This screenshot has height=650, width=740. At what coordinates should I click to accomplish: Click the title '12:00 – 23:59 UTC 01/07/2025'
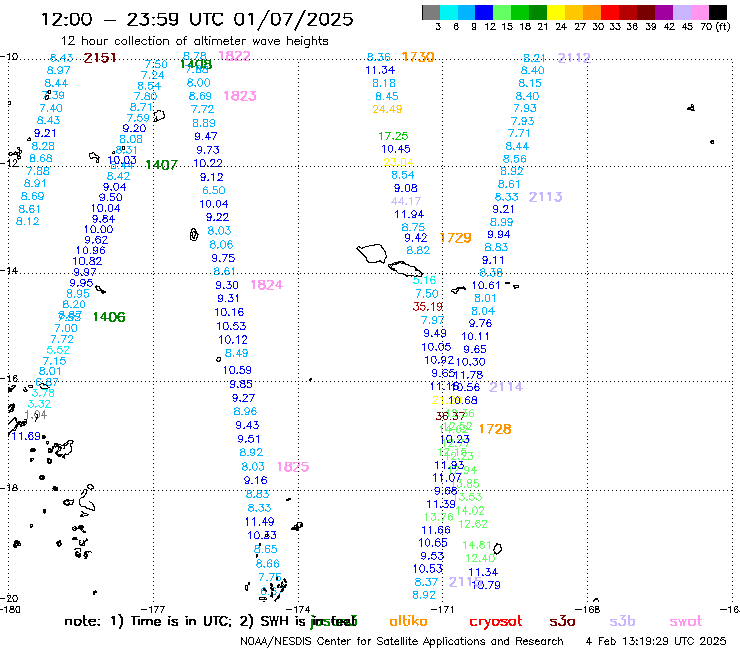197,19
